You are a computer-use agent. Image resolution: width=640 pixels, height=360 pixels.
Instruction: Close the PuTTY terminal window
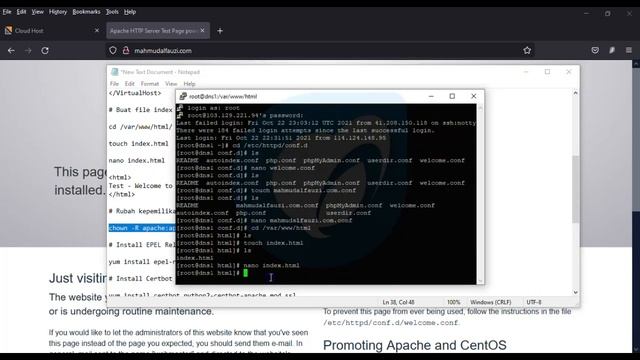[473, 96]
